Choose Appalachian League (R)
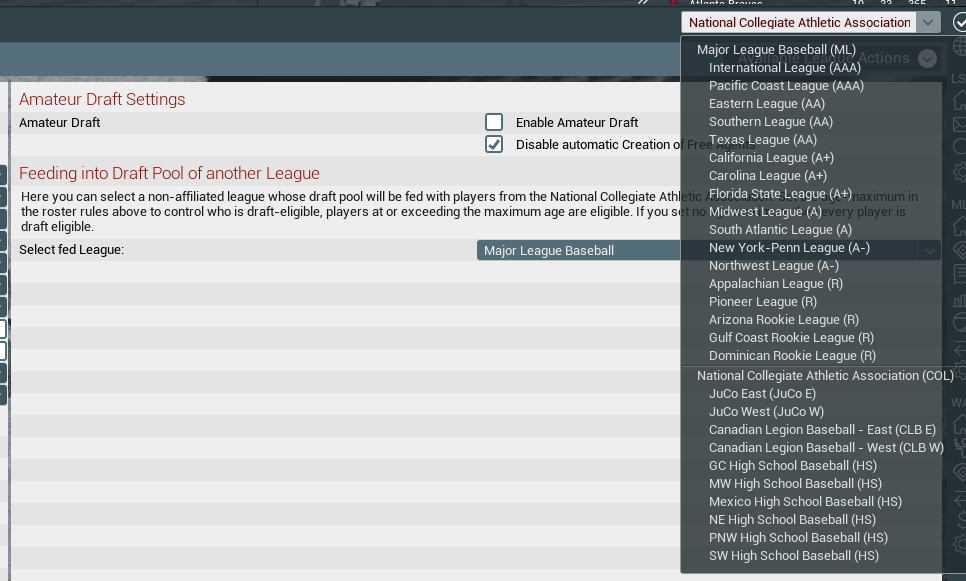This screenshot has width=966, height=581. point(776,283)
